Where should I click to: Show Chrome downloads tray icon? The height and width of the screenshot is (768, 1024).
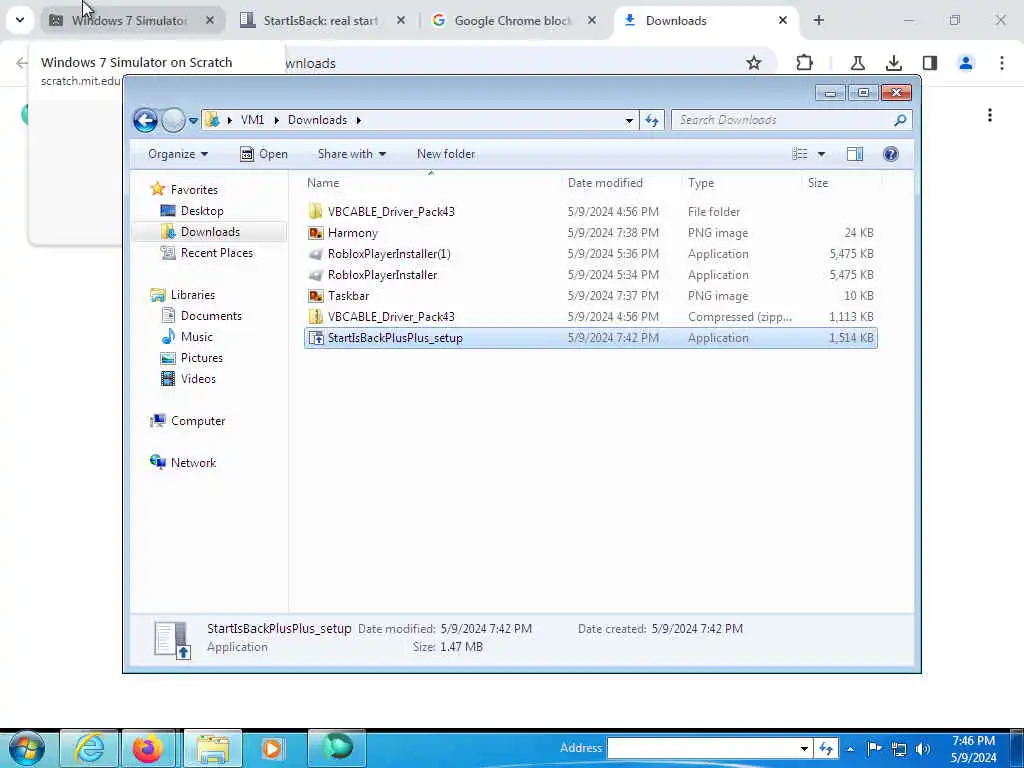pos(893,63)
